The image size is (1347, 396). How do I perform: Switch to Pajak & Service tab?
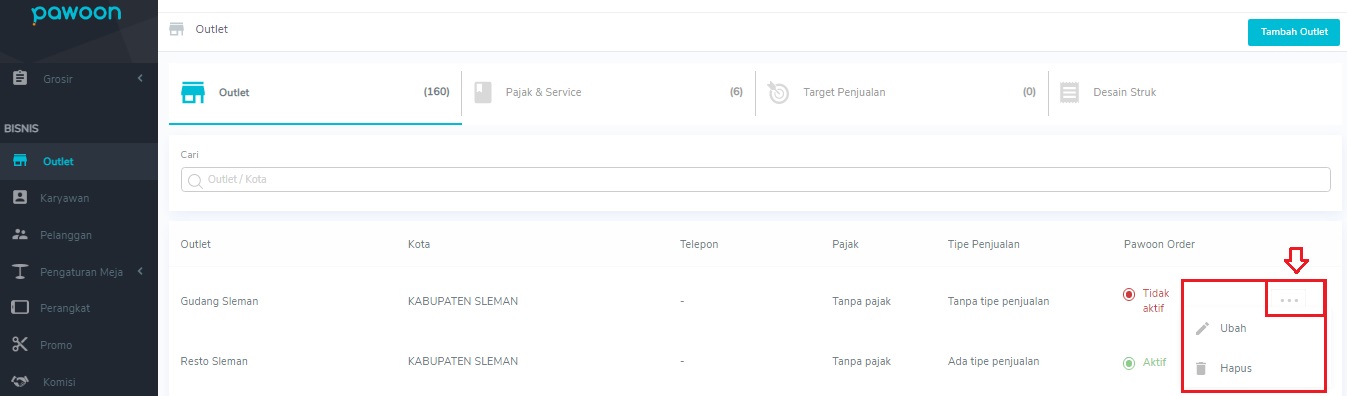coord(608,92)
